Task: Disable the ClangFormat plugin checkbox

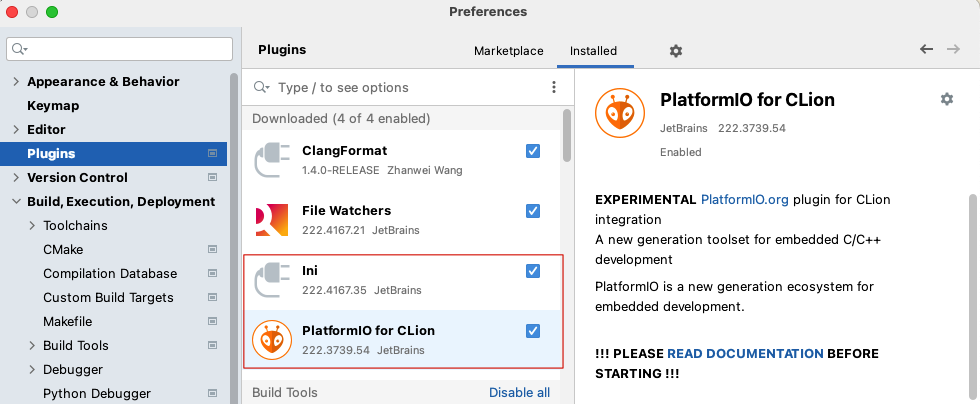Action: point(533,151)
